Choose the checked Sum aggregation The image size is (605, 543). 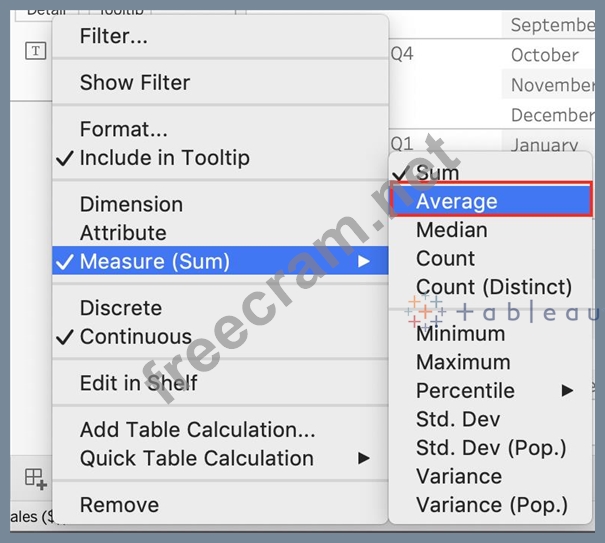(x=437, y=173)
